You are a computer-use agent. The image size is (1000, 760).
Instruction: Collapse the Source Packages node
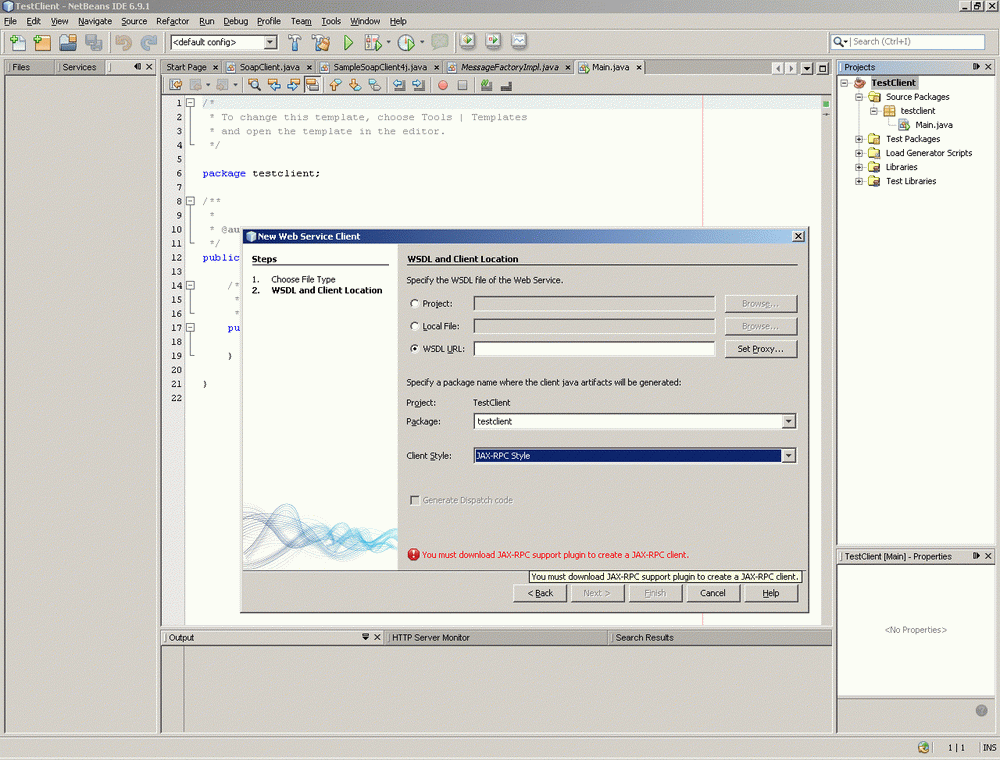(x=859, y=97)
